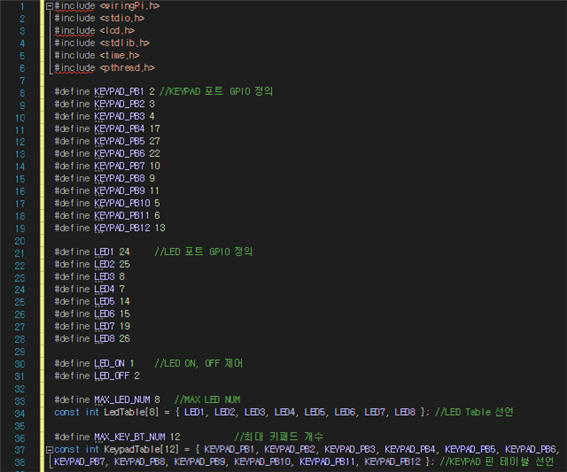This screenshot has height=472, width=567.
Task: Click the KEYPAD_PB11 6 define
Action: (107, 216)
